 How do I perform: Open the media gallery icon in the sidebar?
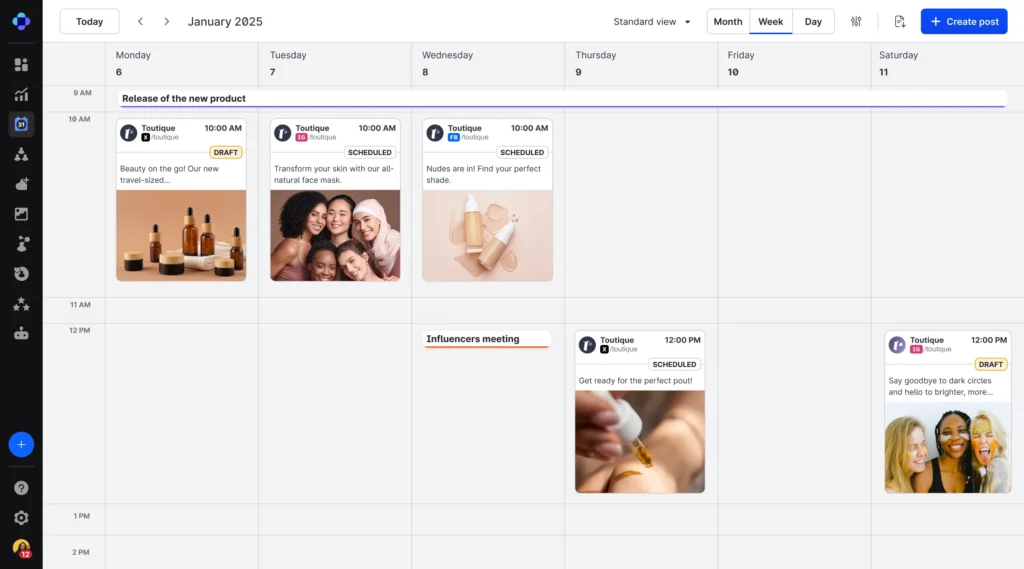21,214
